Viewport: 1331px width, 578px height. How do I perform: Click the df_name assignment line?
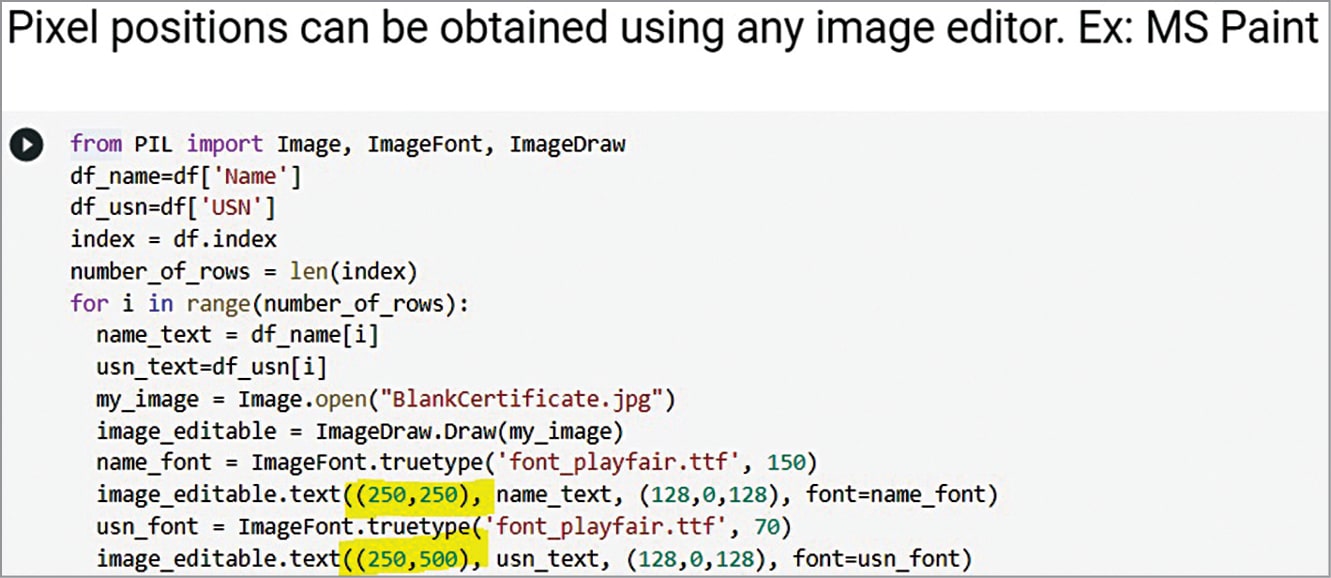(185, 176)
